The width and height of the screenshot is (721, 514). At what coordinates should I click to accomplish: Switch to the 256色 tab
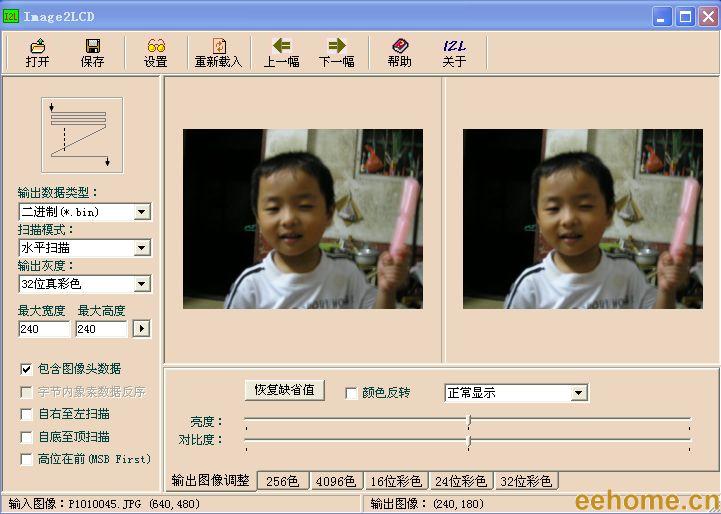click(282, 481)
